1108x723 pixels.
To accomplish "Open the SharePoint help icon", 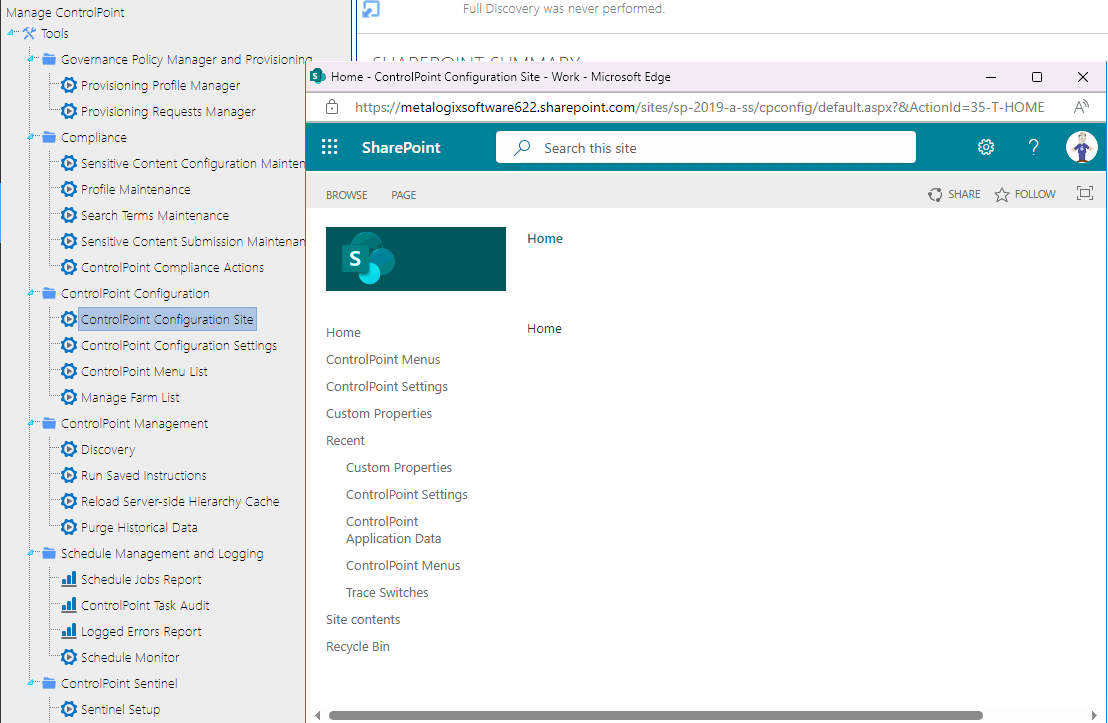I will 1033,146.
